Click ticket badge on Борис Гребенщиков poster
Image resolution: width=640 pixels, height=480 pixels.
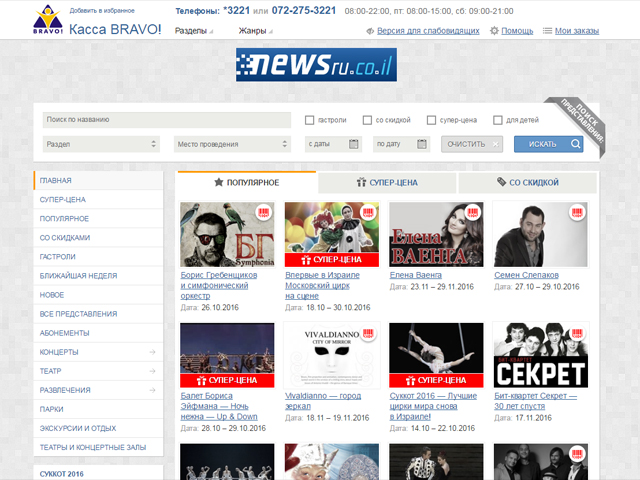coord(264,212)
